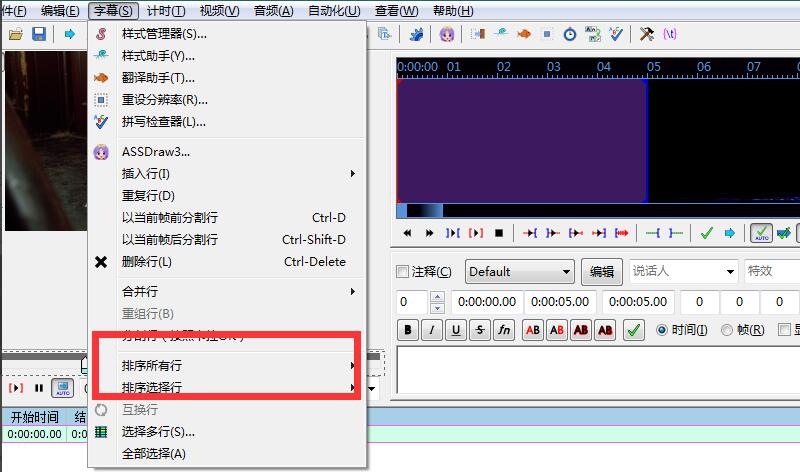Play current line audio with red brackets
This screenshot has height=472, width=800.
[x=476, y=233]
